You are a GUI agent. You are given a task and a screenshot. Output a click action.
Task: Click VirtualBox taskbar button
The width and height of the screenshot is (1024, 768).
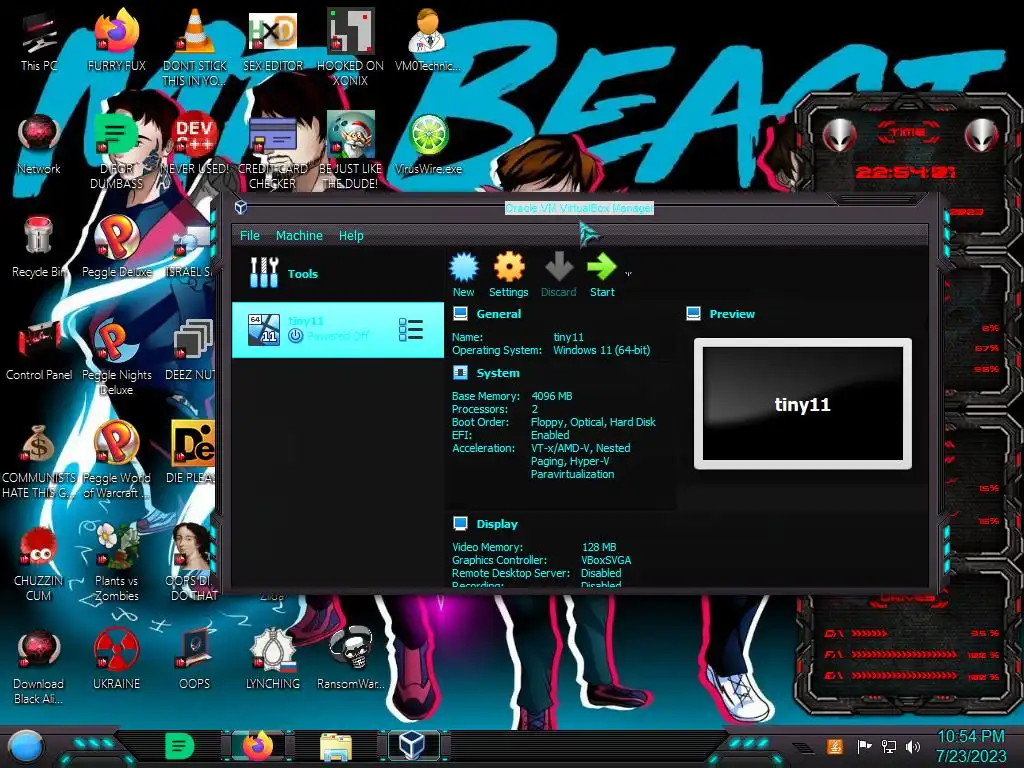click(x=413, y=746)
